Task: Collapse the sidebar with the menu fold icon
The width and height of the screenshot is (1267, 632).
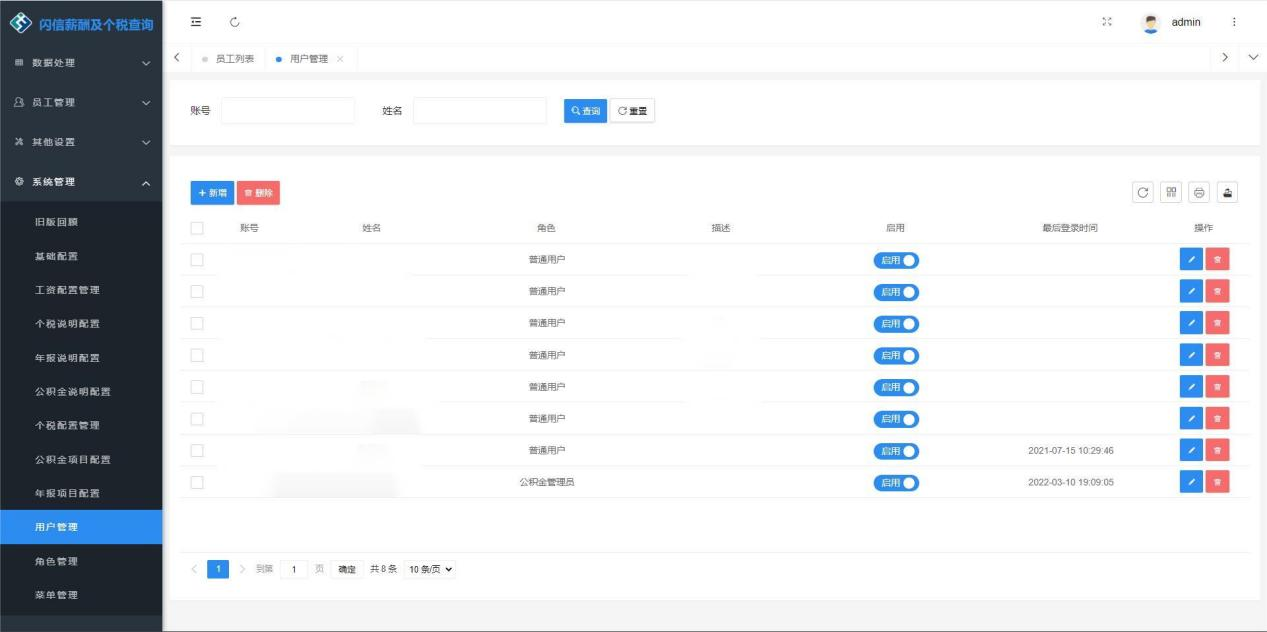Action: pyautogui.click(x=196, y=22)
